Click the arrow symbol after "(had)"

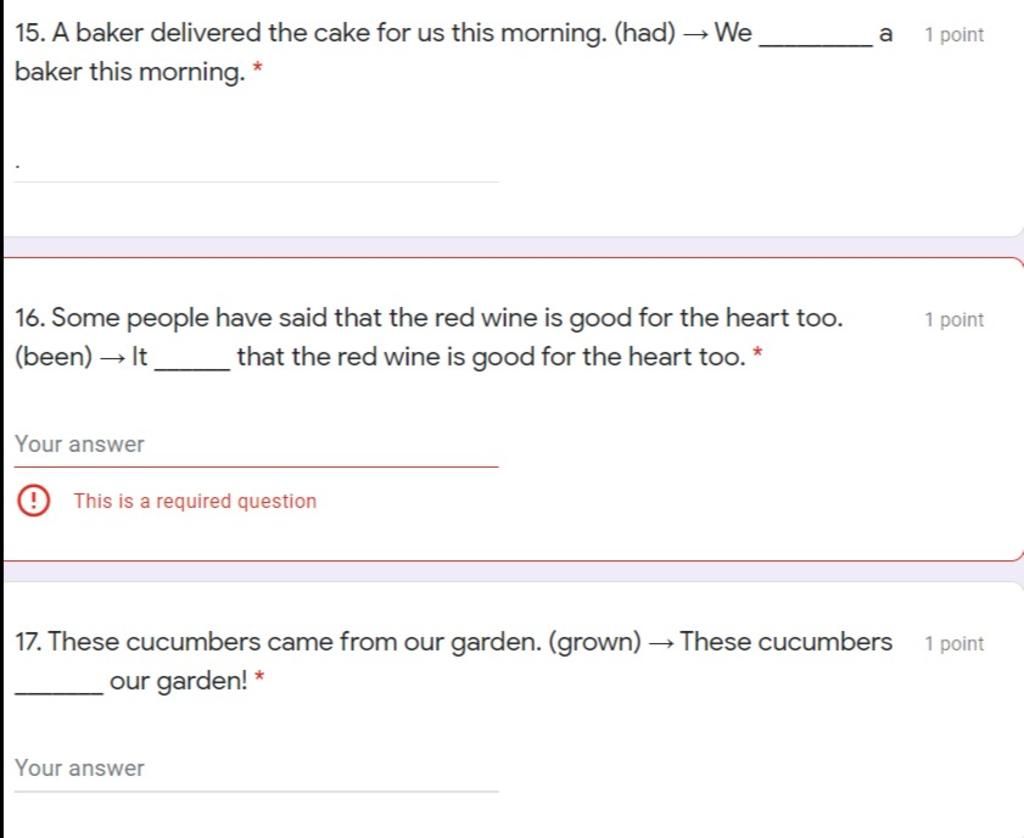(696, 34)
